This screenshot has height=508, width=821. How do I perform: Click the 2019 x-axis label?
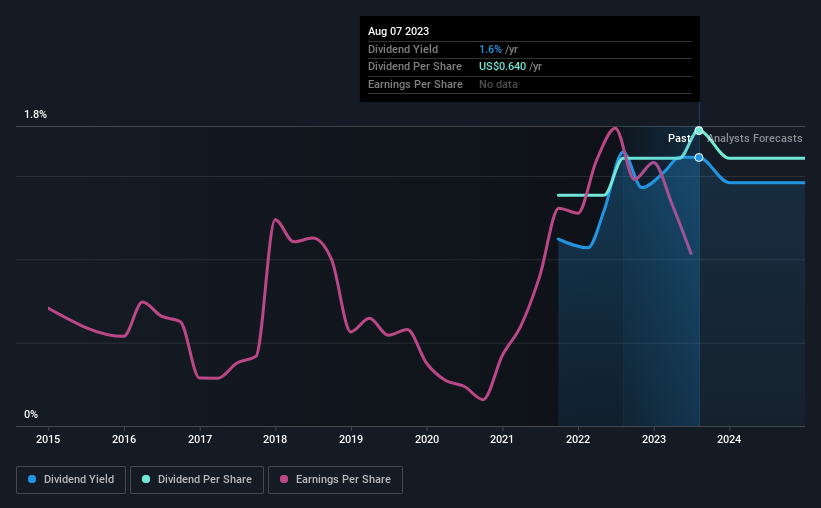(x=351, y=439)
